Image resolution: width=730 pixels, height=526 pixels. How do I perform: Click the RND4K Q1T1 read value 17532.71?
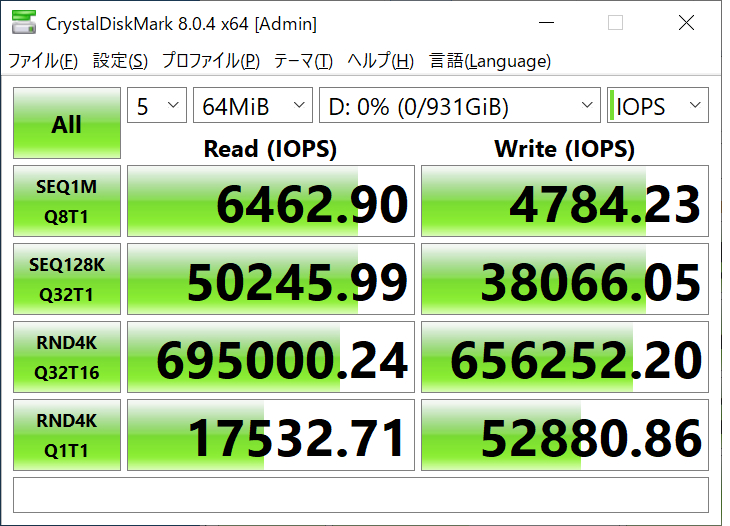(270, 435)
